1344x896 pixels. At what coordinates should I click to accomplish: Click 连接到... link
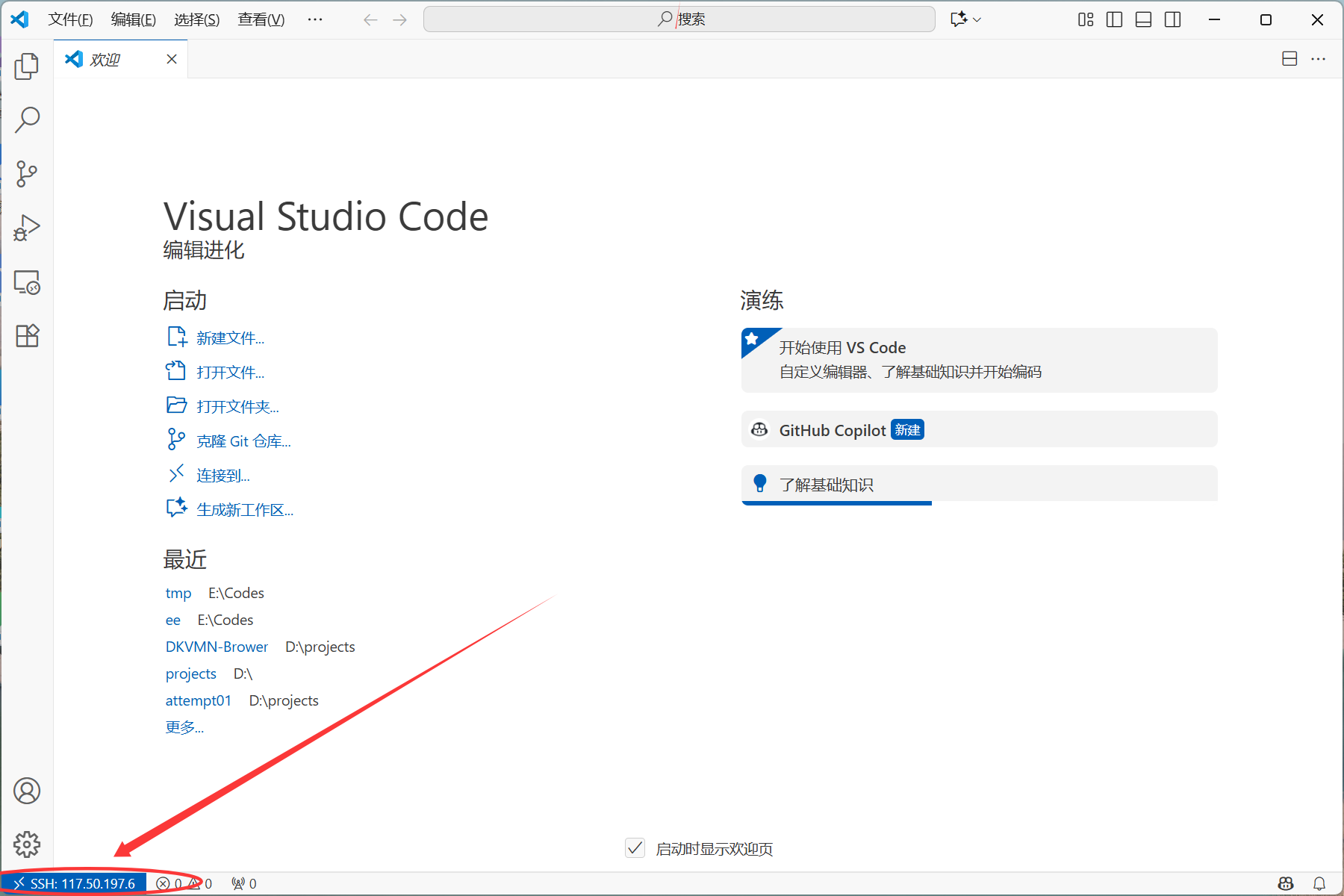point(223,476)
